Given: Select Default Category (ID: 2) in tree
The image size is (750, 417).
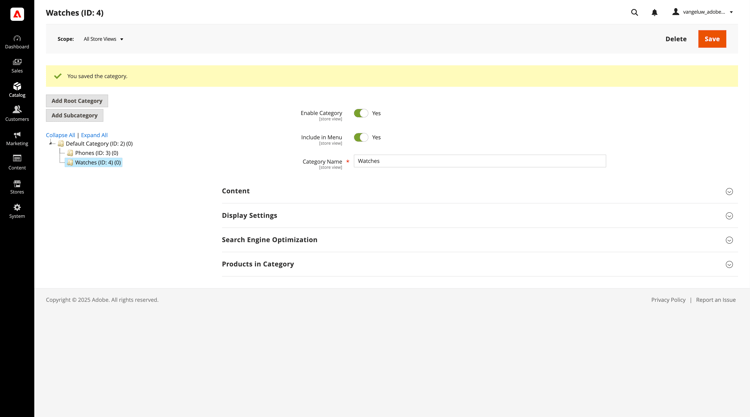Looking at the screenshot, I should (x=99, y=143).
